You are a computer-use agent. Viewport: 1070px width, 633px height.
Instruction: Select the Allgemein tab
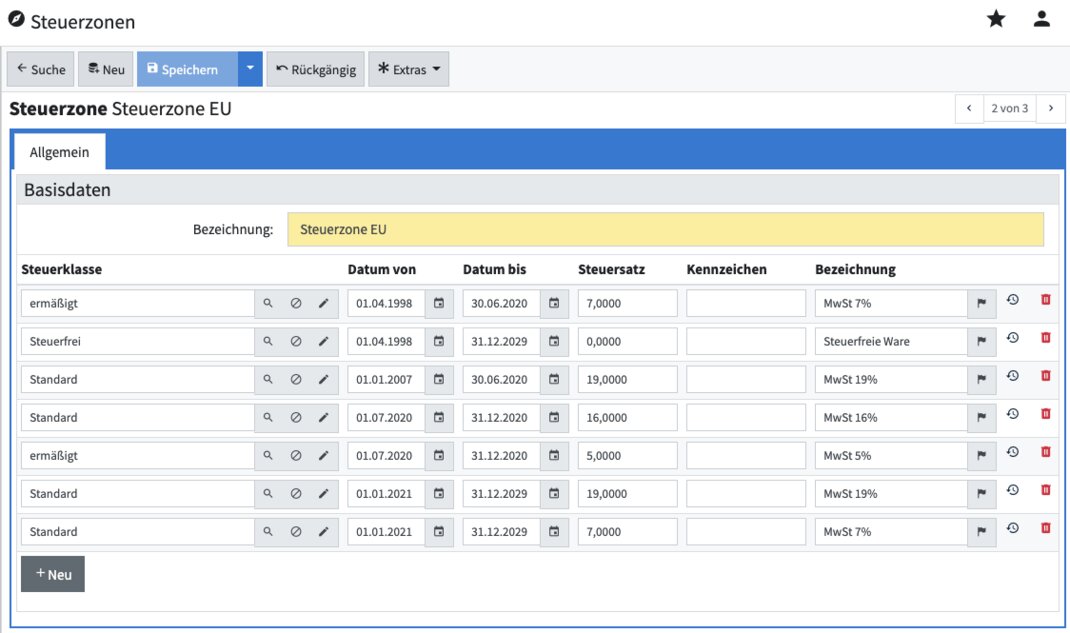pyautogui.click(x=59, y=152)
